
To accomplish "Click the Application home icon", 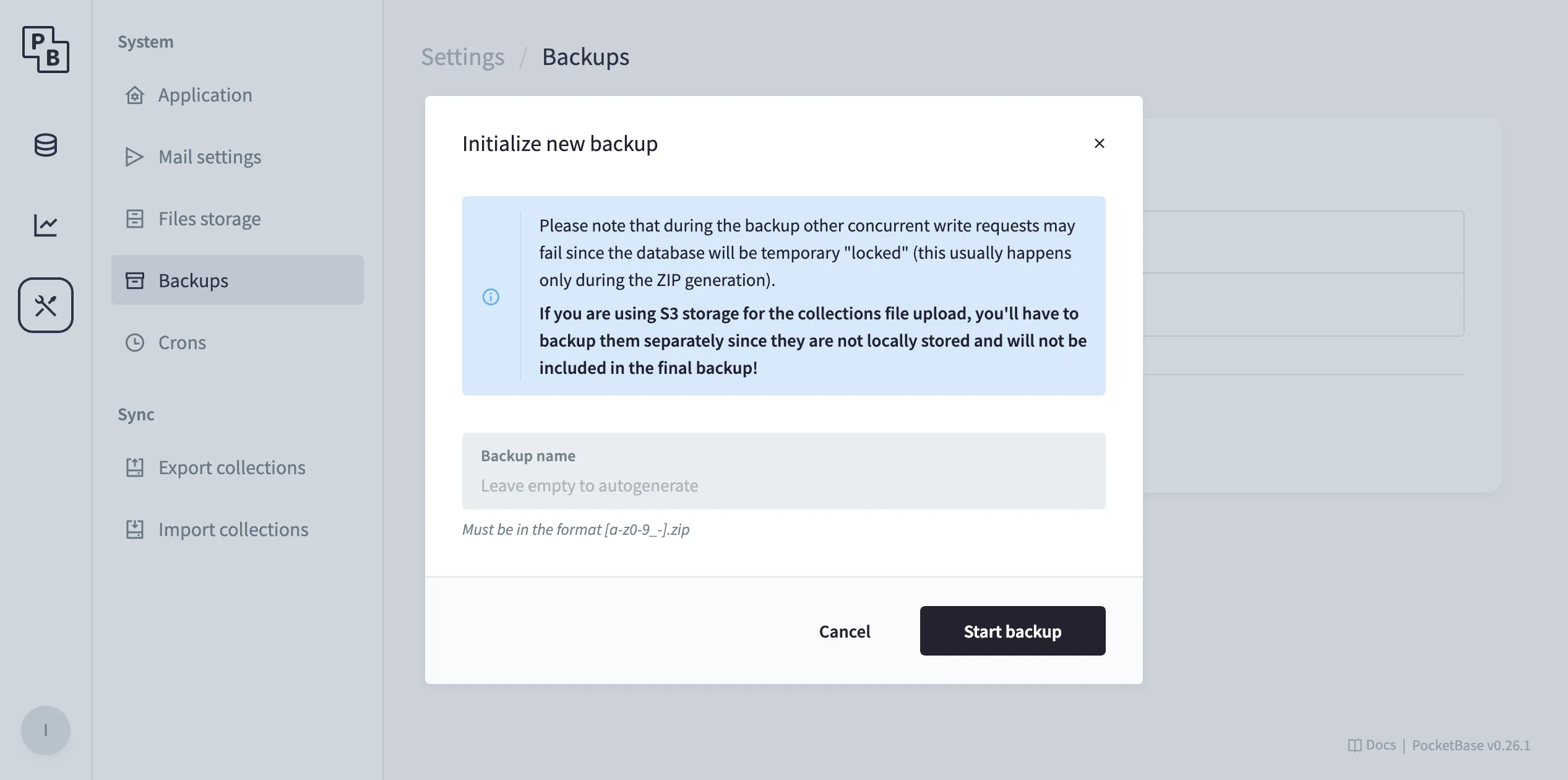I will [x=134, y=95].
